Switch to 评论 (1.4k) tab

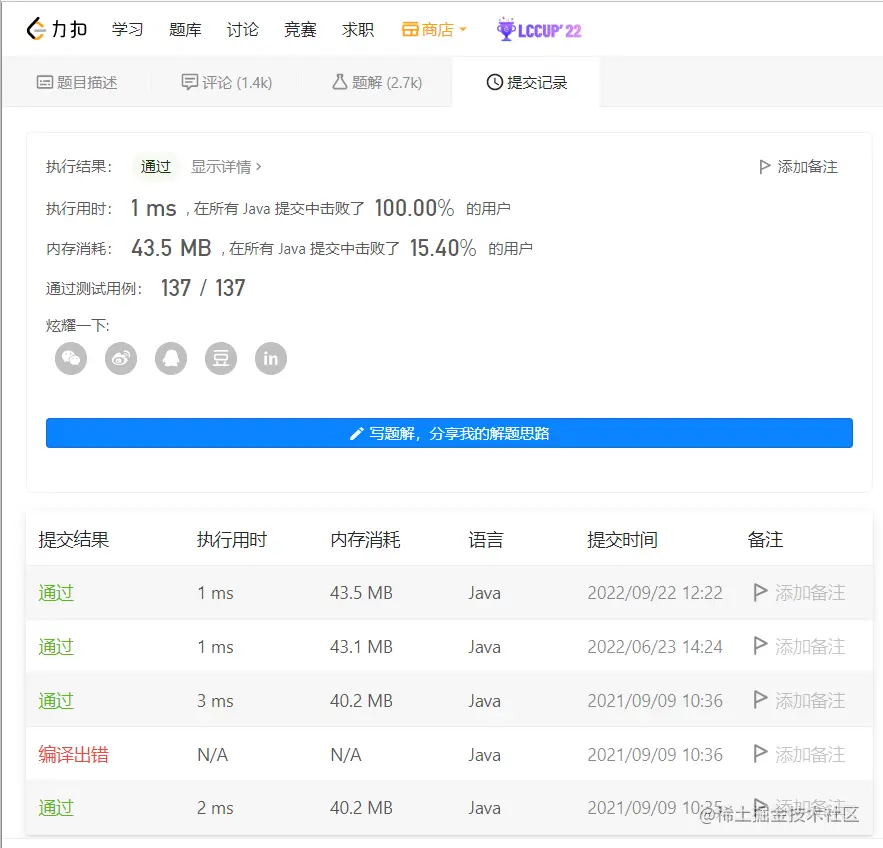(226, 82)
